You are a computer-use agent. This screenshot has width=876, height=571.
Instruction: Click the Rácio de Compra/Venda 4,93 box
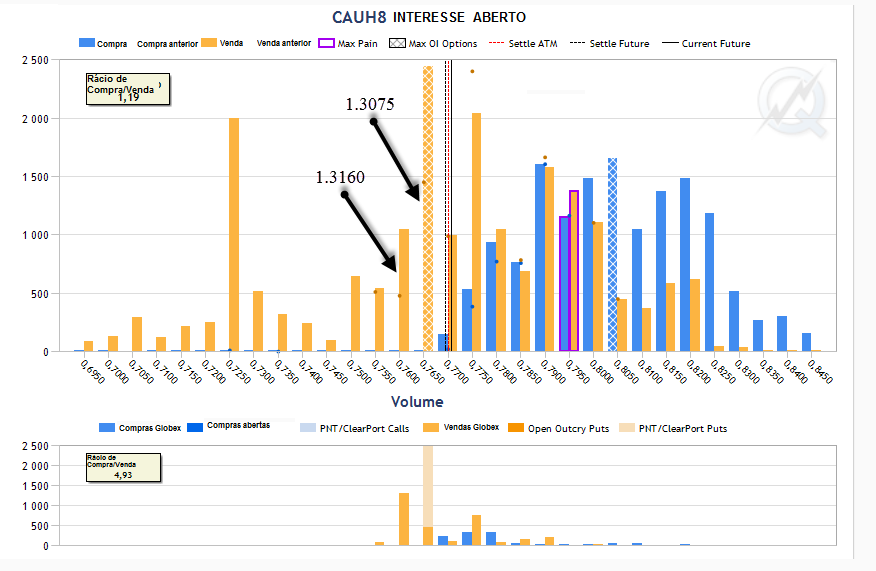[123, 467]
